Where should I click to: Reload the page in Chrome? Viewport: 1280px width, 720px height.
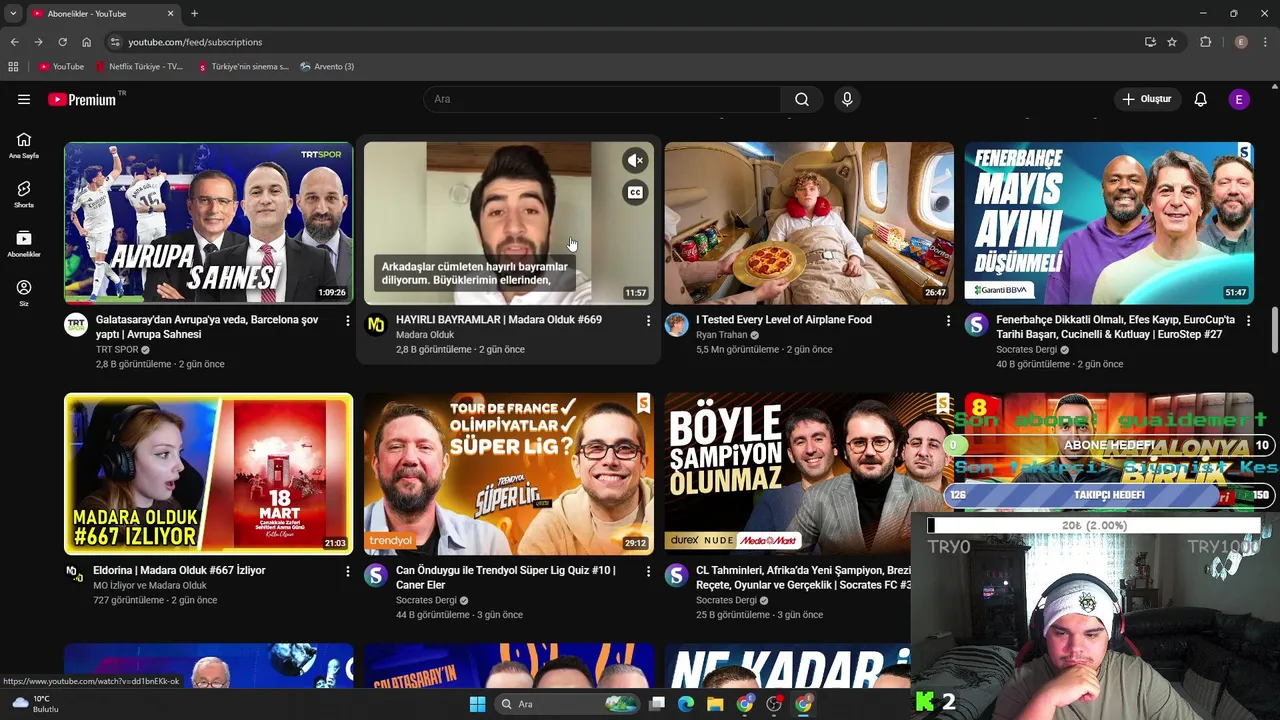click(62, 42)
